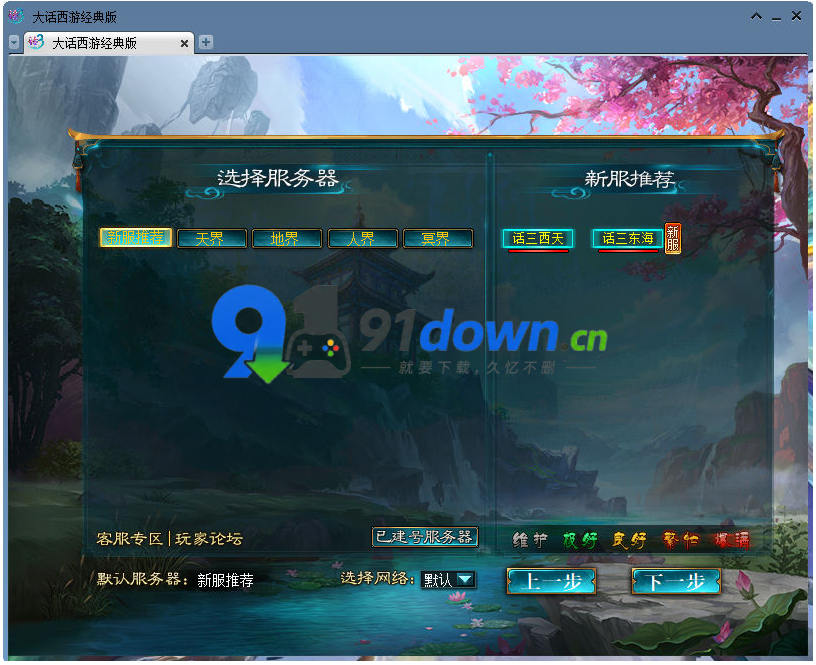Click the 良好 status legend label
This screenshot has height=665, width=816.
(629, 540)
